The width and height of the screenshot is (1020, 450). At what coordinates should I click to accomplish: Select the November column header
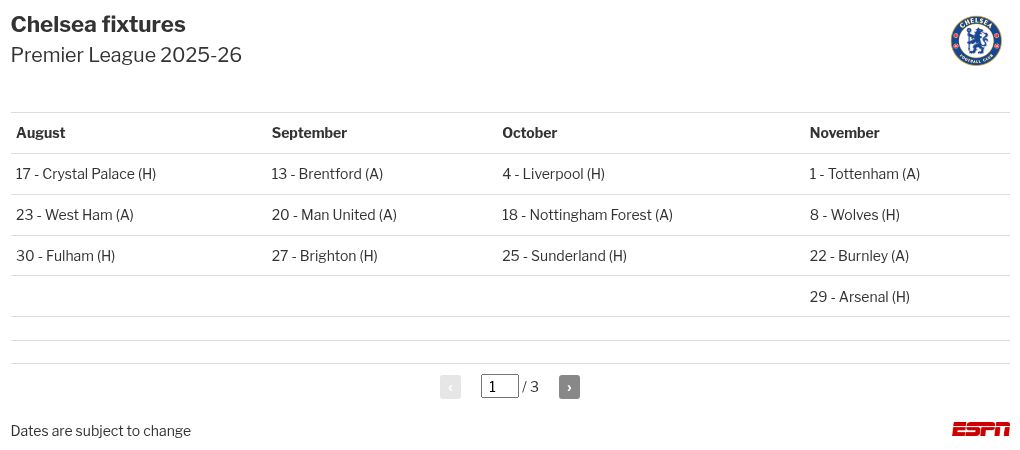(x=844, y=133)
